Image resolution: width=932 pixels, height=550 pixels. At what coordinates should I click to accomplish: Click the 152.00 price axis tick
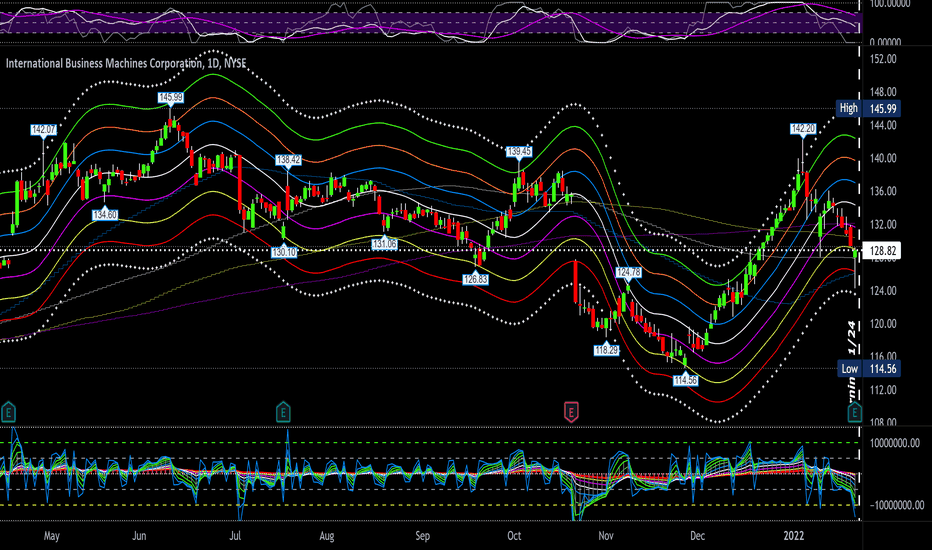pyautogui.click(x=883, y=59)
